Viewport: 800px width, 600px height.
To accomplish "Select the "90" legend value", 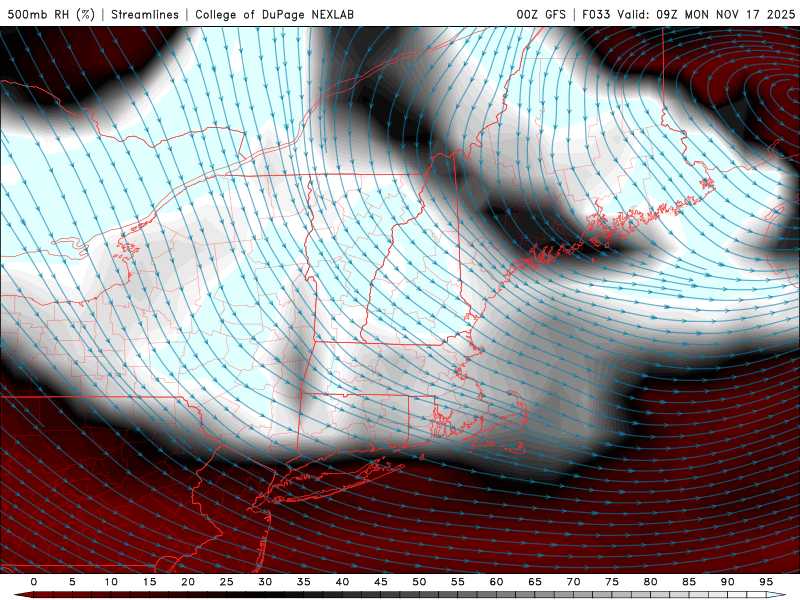I will pos(727,582).
